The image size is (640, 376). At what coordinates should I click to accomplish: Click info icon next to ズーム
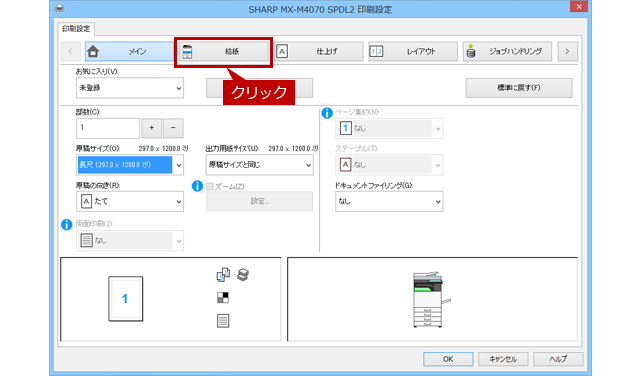coord(197,186)
